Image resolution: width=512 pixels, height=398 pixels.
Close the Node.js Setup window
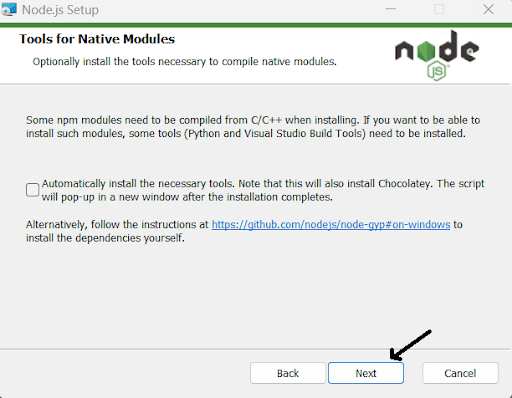click(x=488, y=9)
